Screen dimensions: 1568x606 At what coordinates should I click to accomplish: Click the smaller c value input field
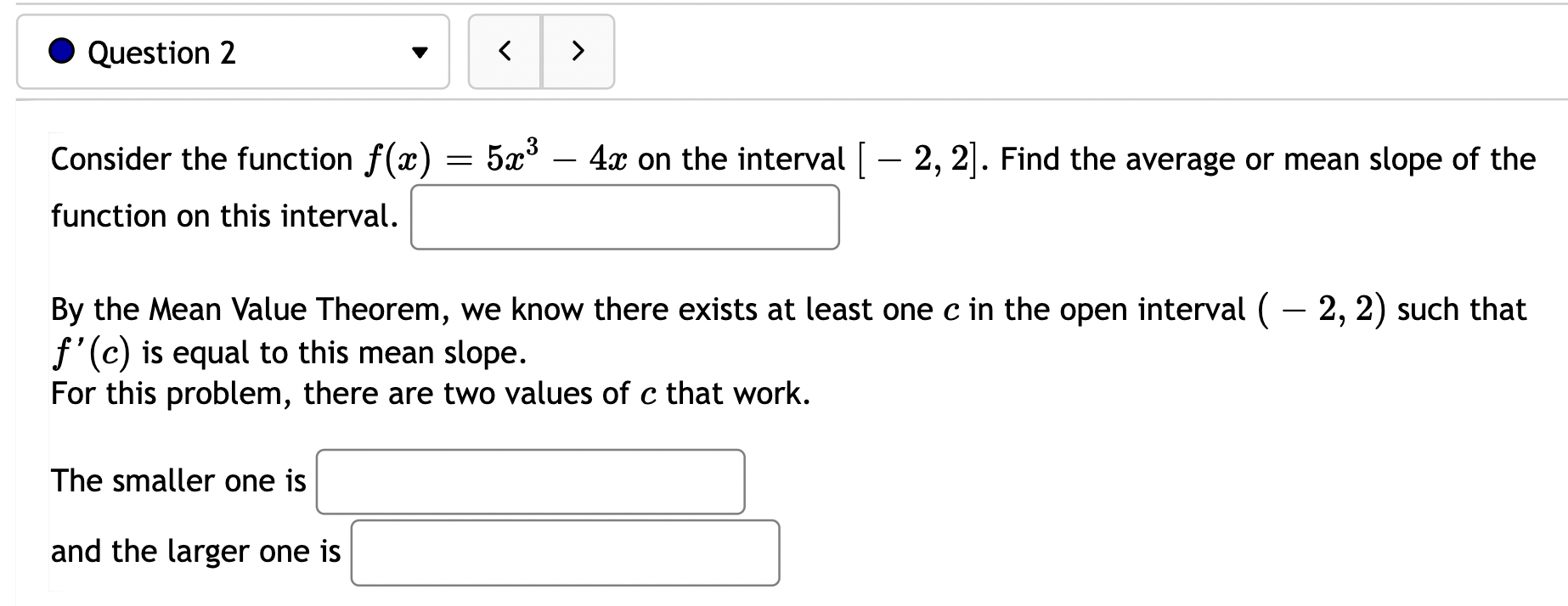pos(530,482)
